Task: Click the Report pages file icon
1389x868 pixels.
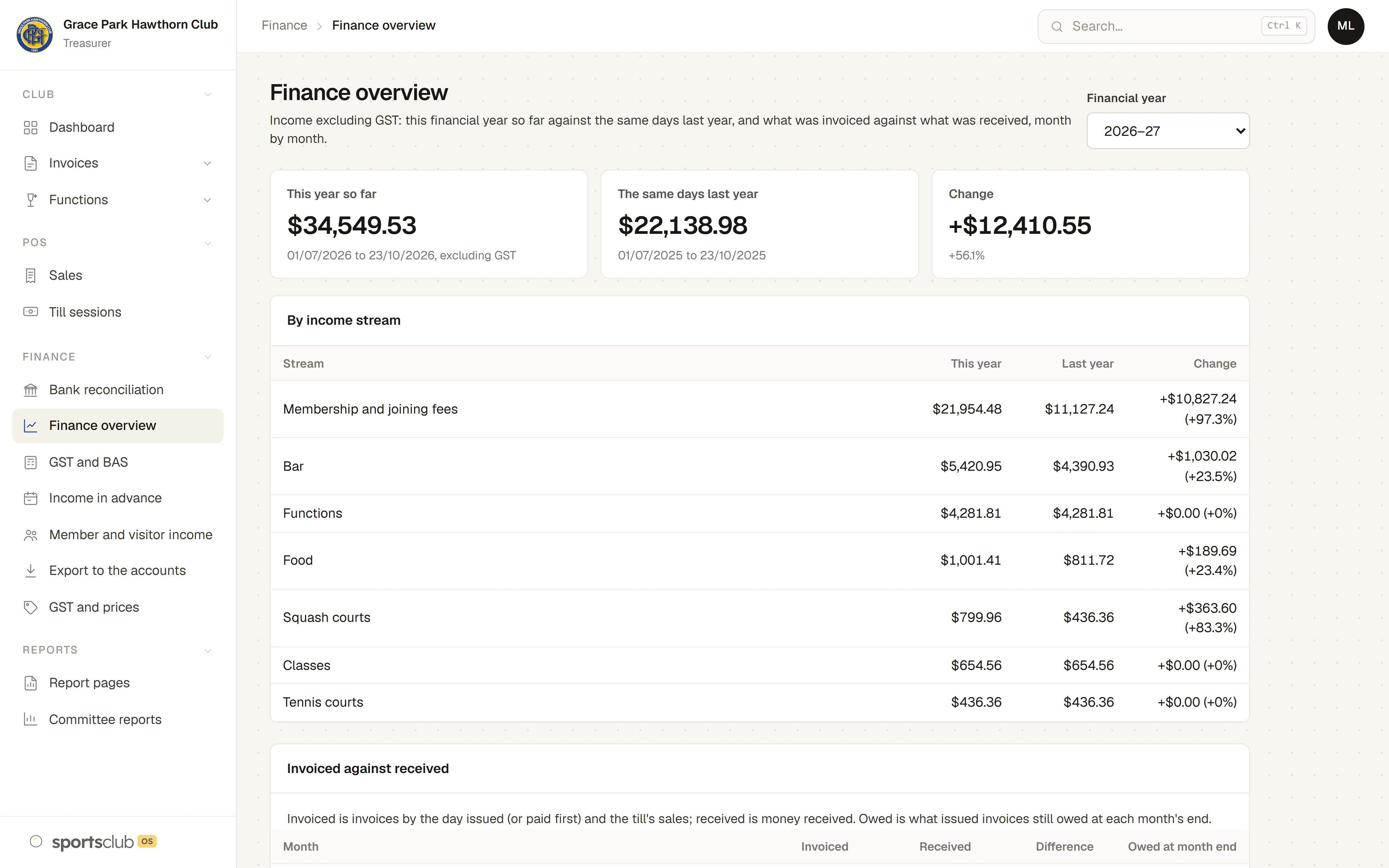Action: pyautogui.click(x=30, y=683)
